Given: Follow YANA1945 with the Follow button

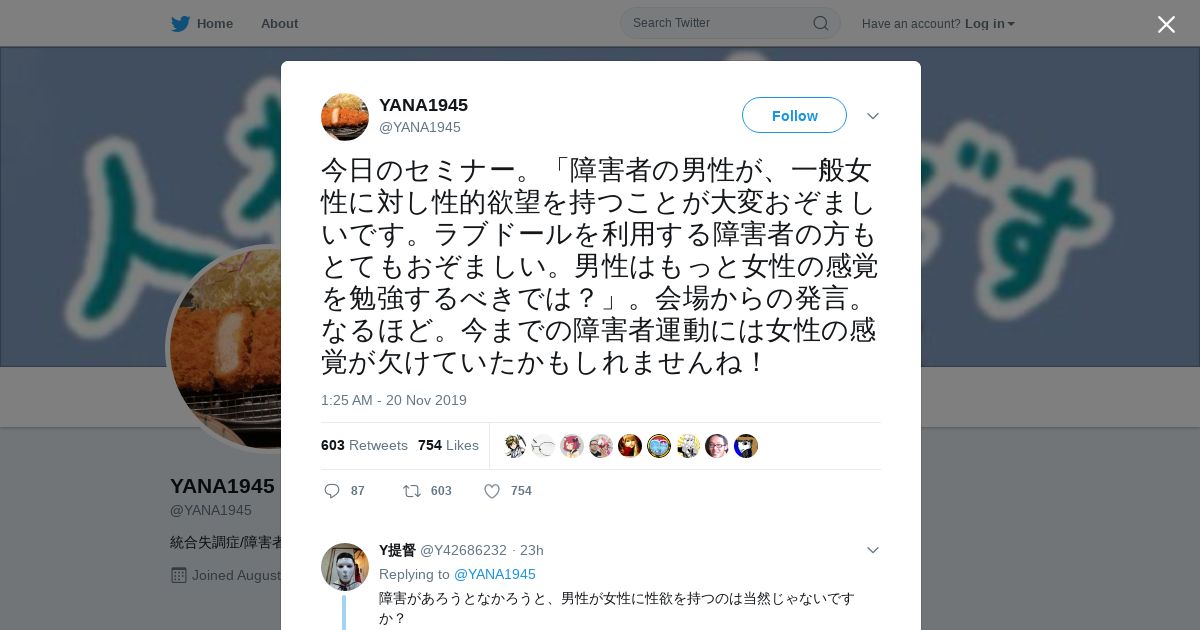Looking at the screenshot, I should coord(794,115).
